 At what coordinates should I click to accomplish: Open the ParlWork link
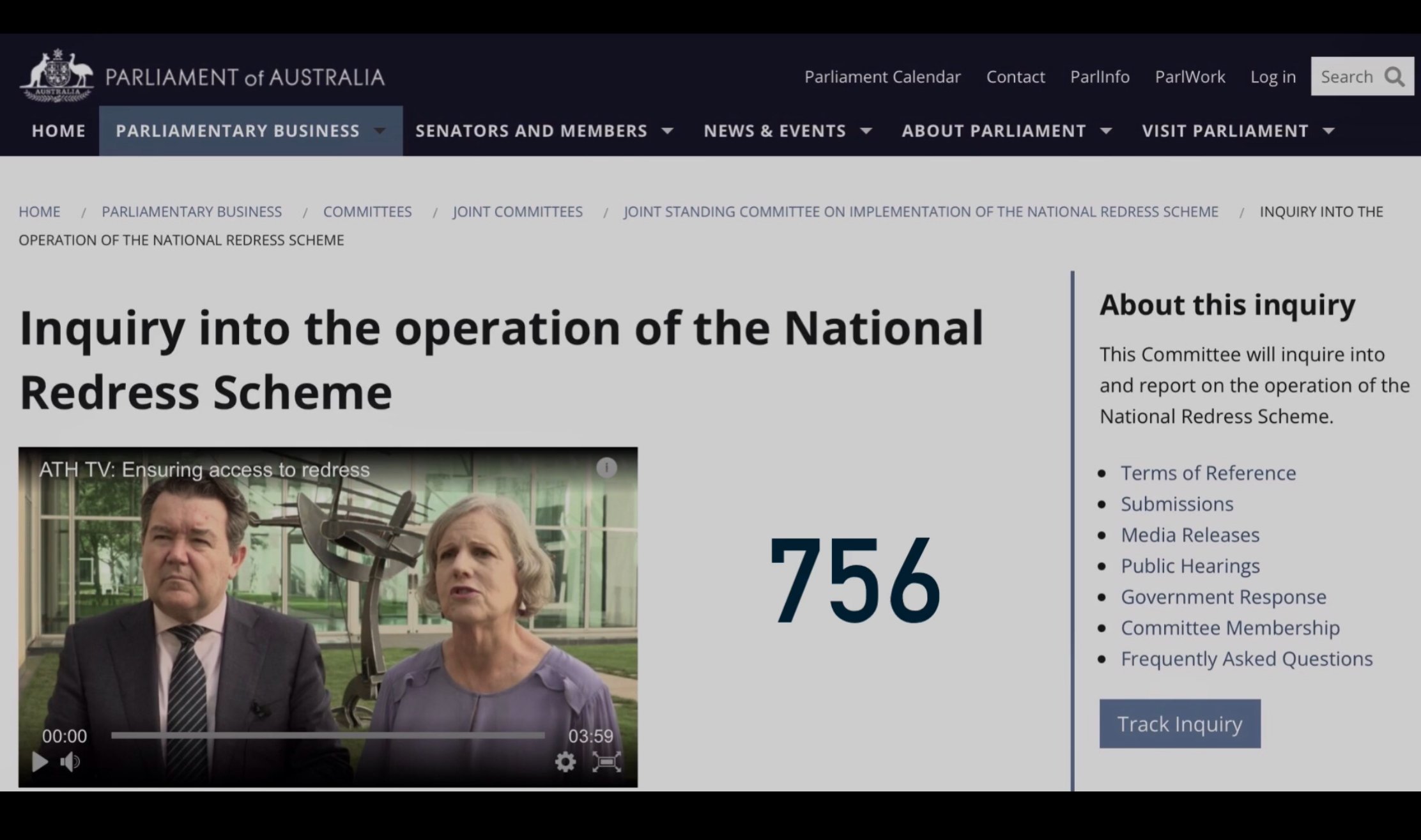1190,77
